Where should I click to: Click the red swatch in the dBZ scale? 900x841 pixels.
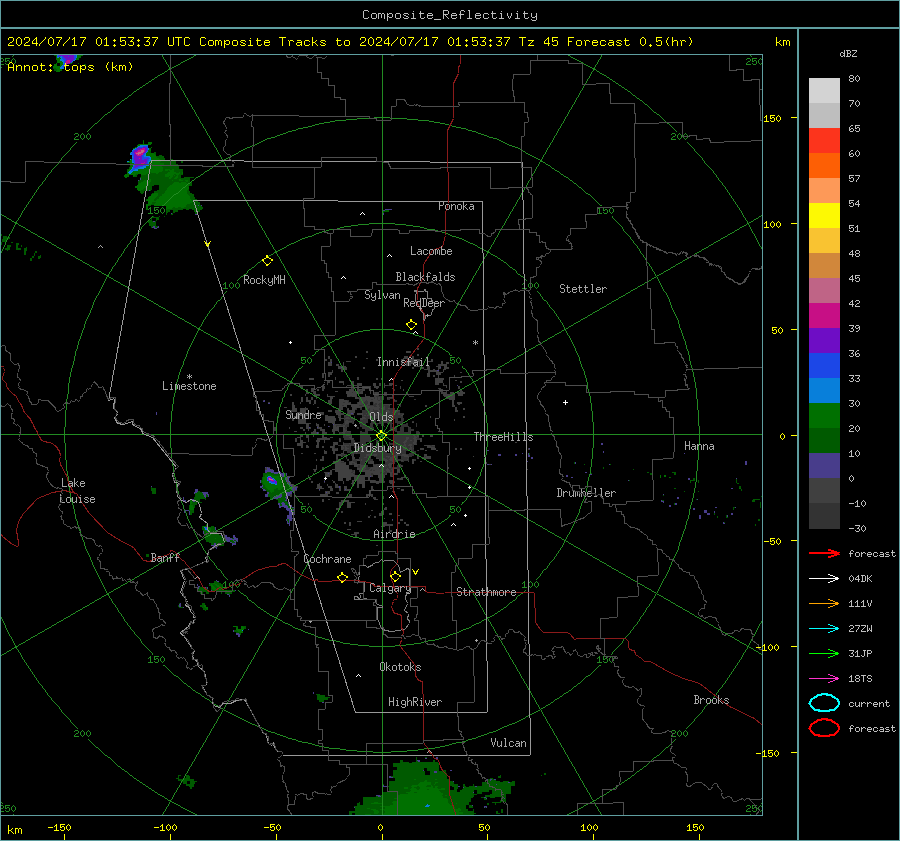(x=824, y=141)
